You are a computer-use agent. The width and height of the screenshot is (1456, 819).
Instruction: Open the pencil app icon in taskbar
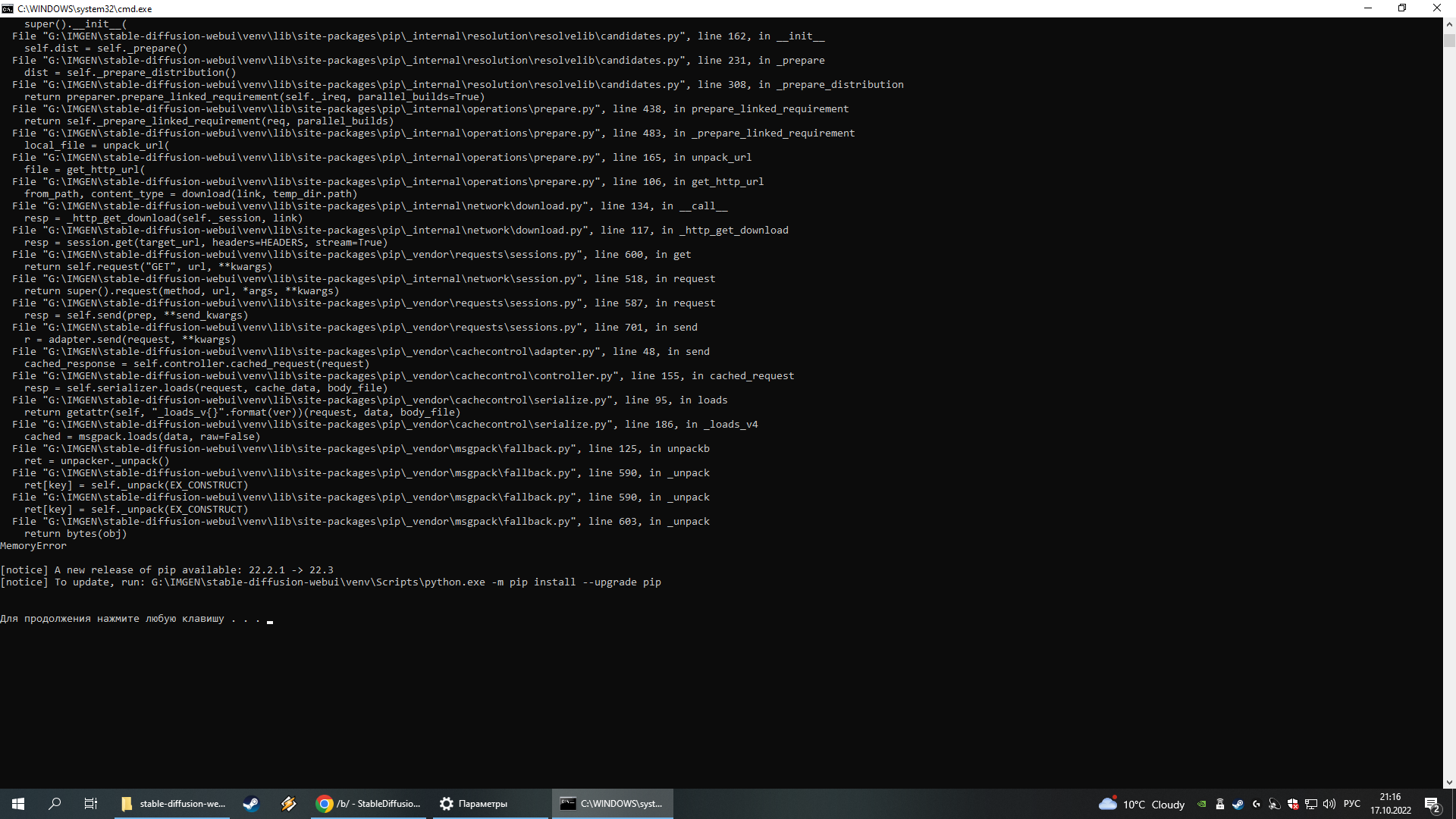pyautogui.click(x=288, y=804)
